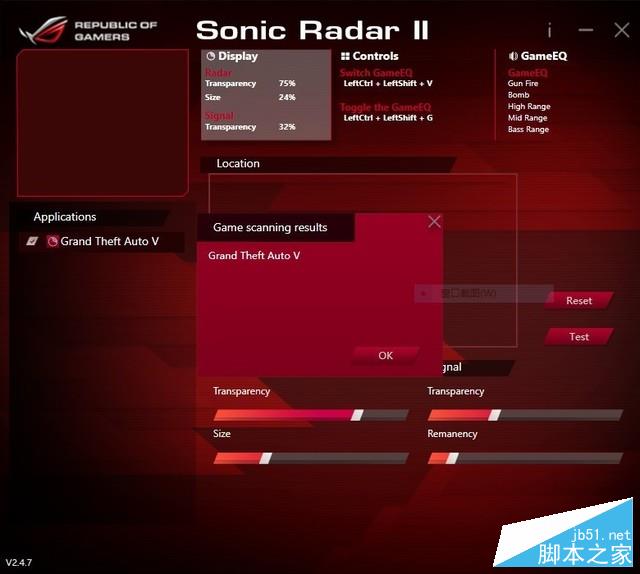Screen dimensions: 640x574
Task: Select Grand Theft Auto V in scanning results
Action: [254, 256]
